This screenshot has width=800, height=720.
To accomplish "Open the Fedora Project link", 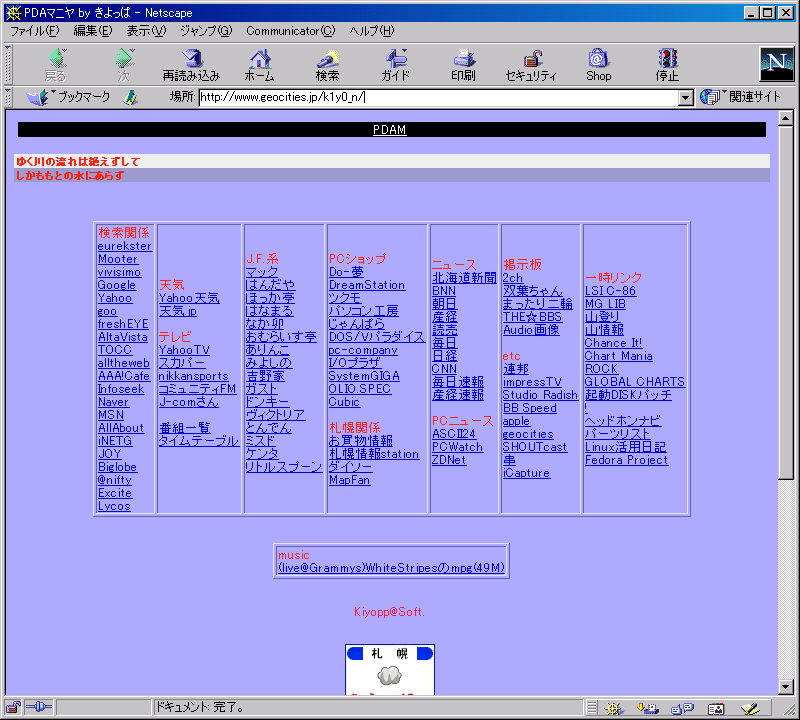I will [x=627, y=460].
